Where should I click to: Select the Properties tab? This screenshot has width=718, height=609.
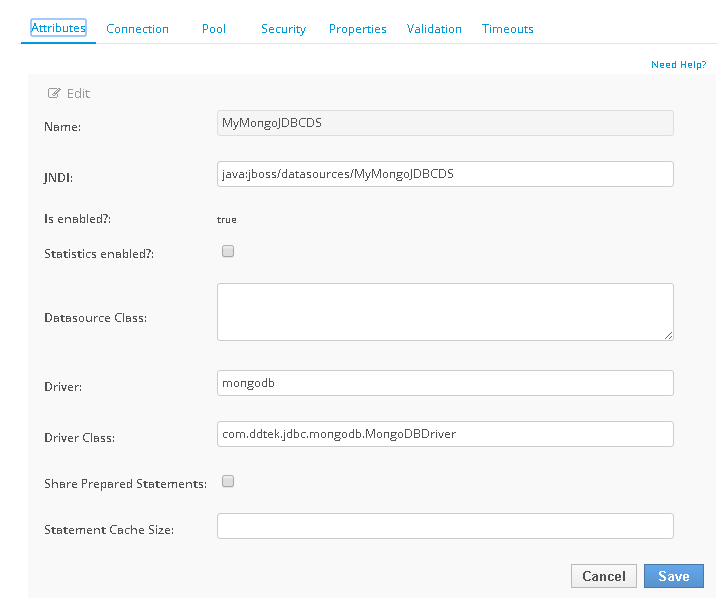[x=357, y=29]
